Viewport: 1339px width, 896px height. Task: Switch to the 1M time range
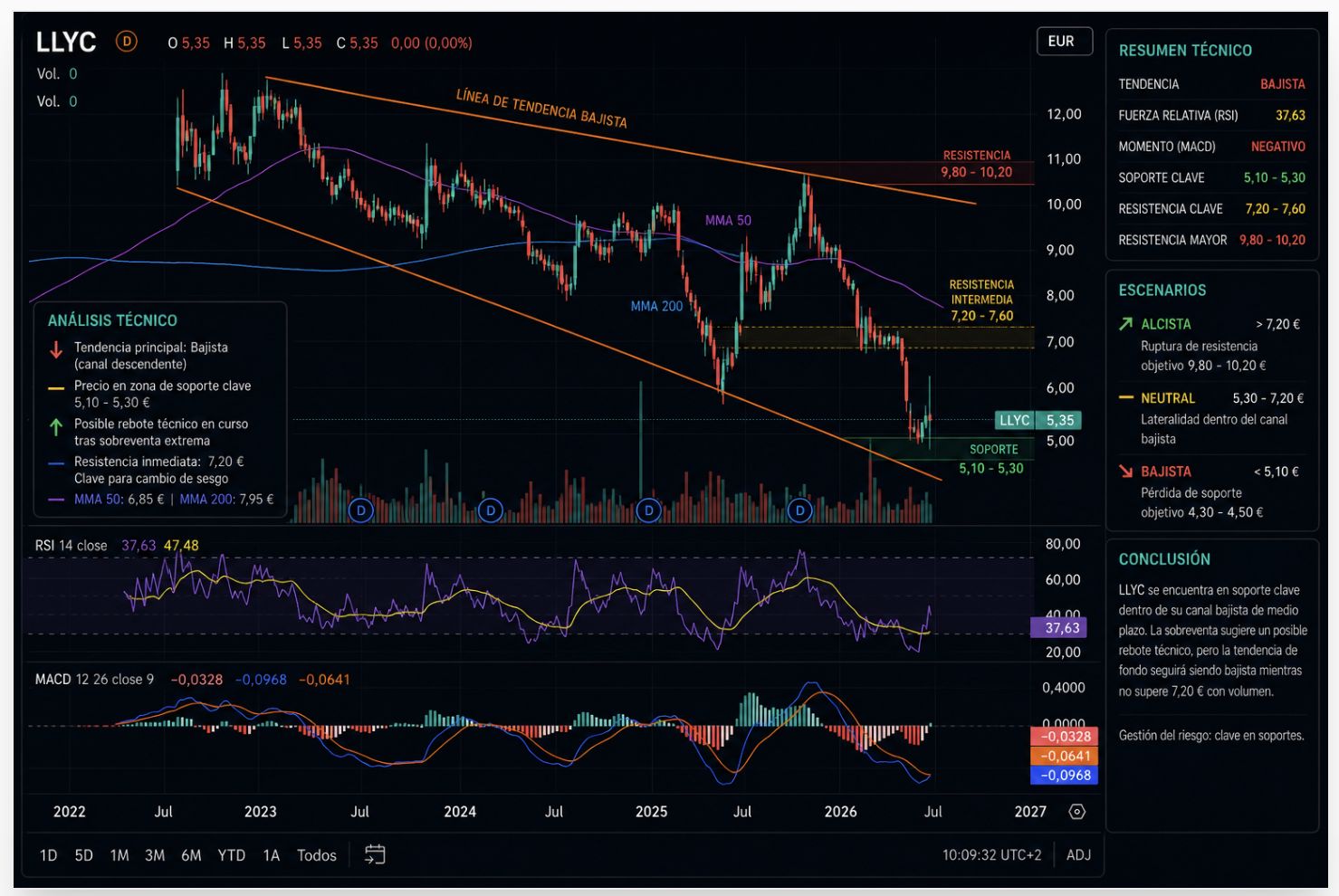point(120,855)
